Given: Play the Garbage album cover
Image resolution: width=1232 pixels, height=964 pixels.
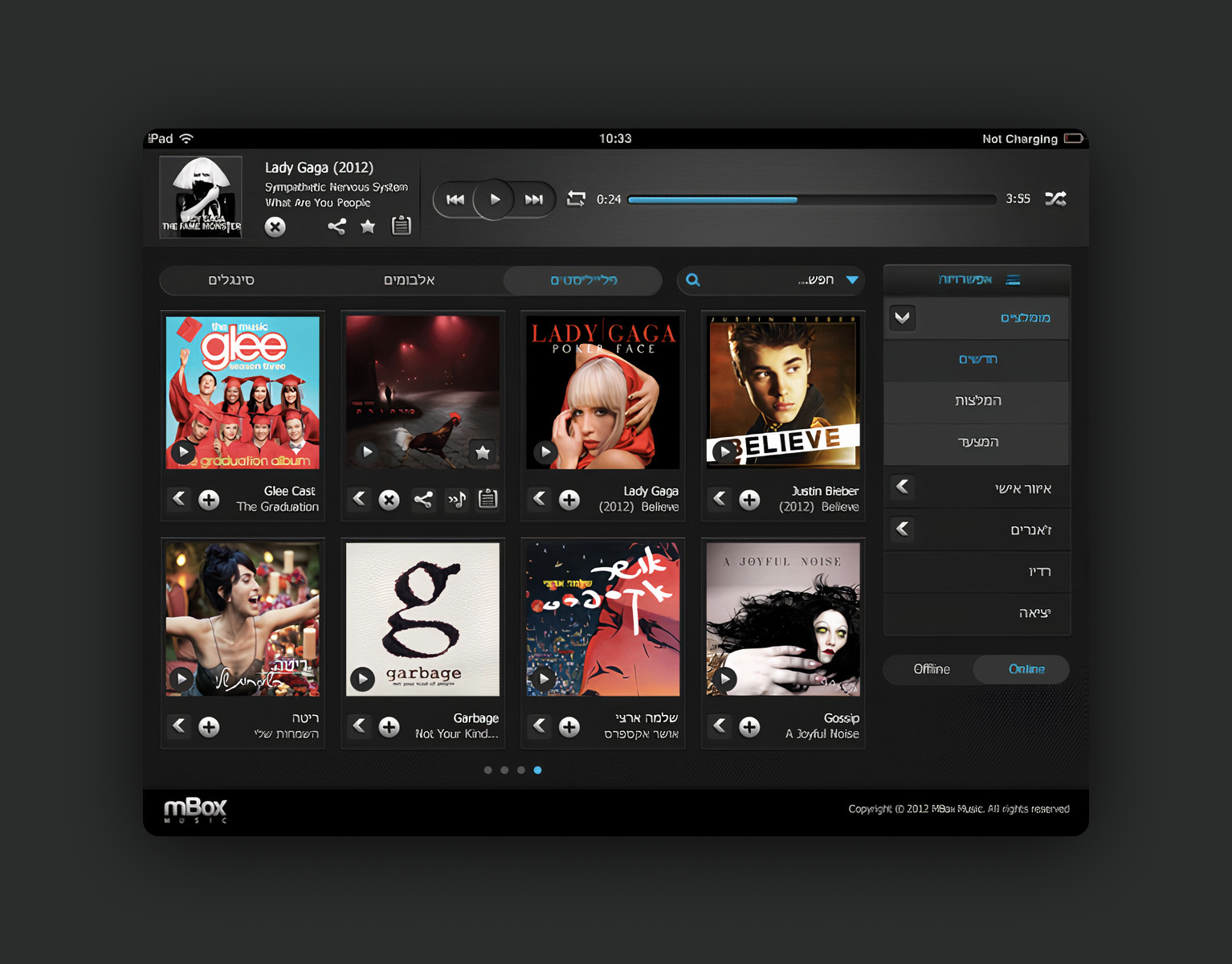Looking at the screenshot, I should click(363, 680).
